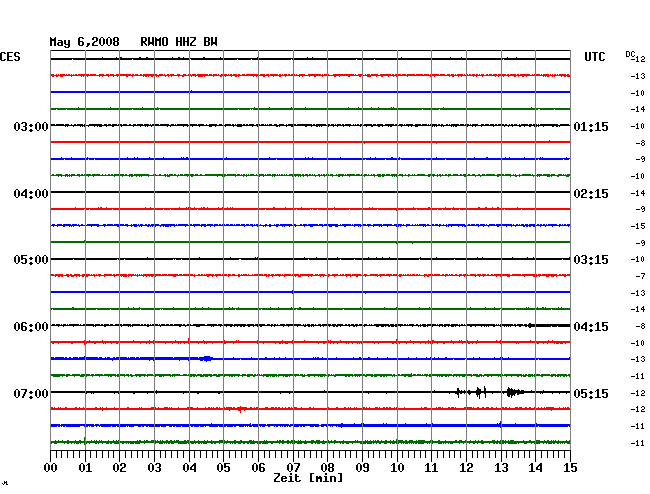The image size is (650, 494).
Task: Click the "-7" DC offset value
Action: [x=640, y=276]
